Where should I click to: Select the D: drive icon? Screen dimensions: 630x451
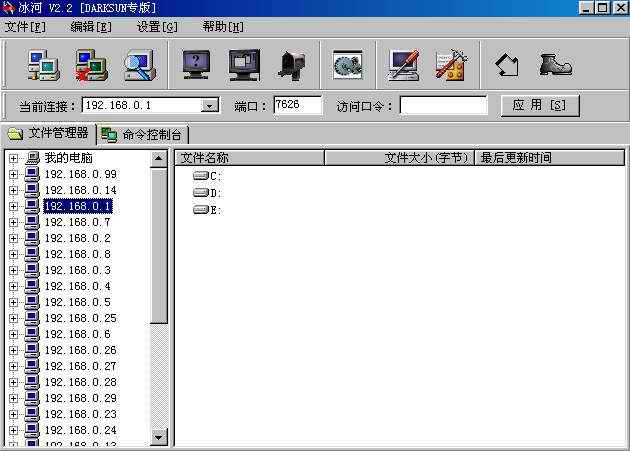pyautogui.click(x=200, y=193)
